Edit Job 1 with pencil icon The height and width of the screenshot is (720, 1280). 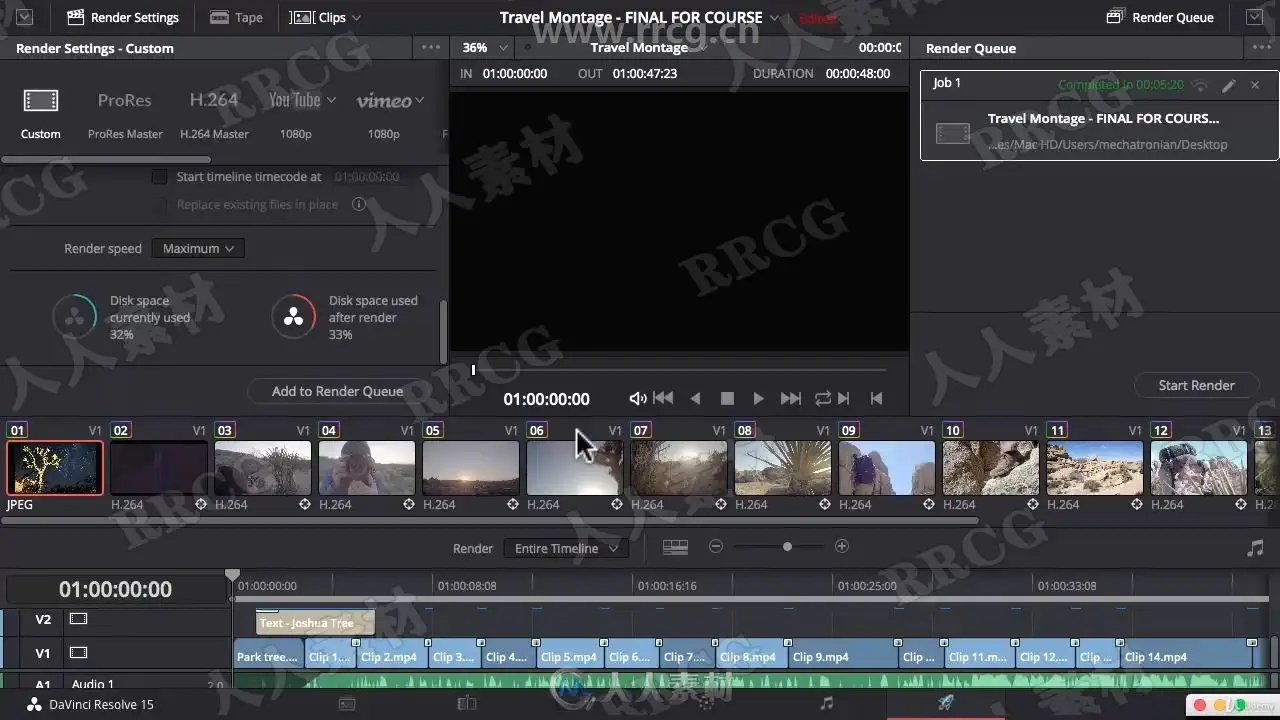click(x=1229, y=86)
